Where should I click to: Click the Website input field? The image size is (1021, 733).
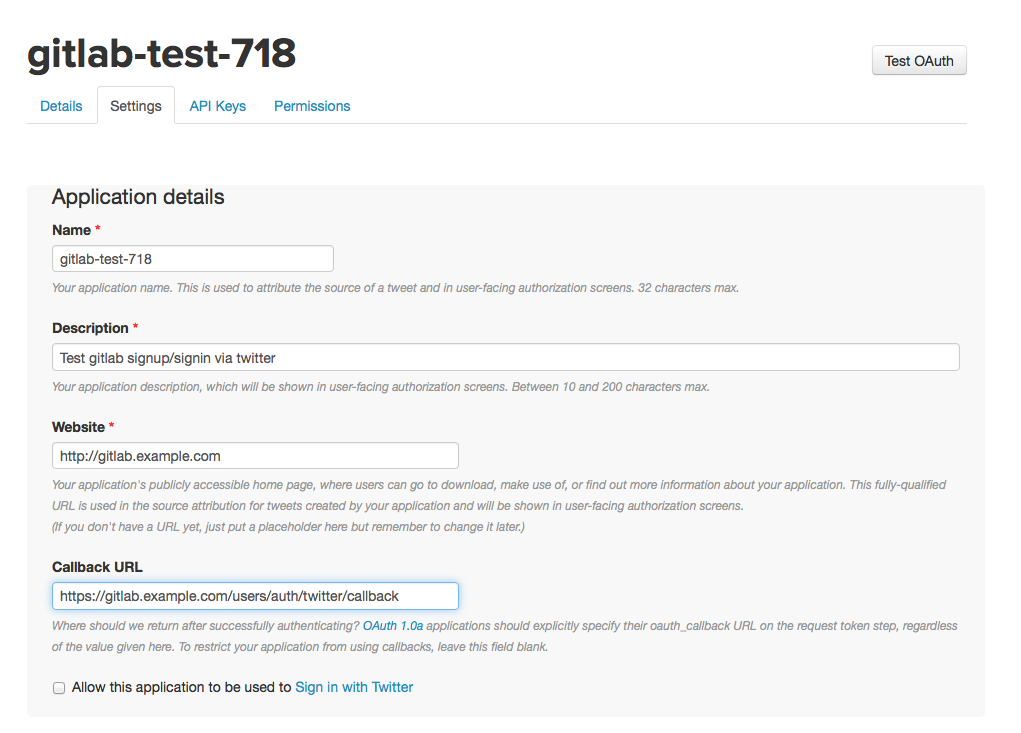[255, 455]
